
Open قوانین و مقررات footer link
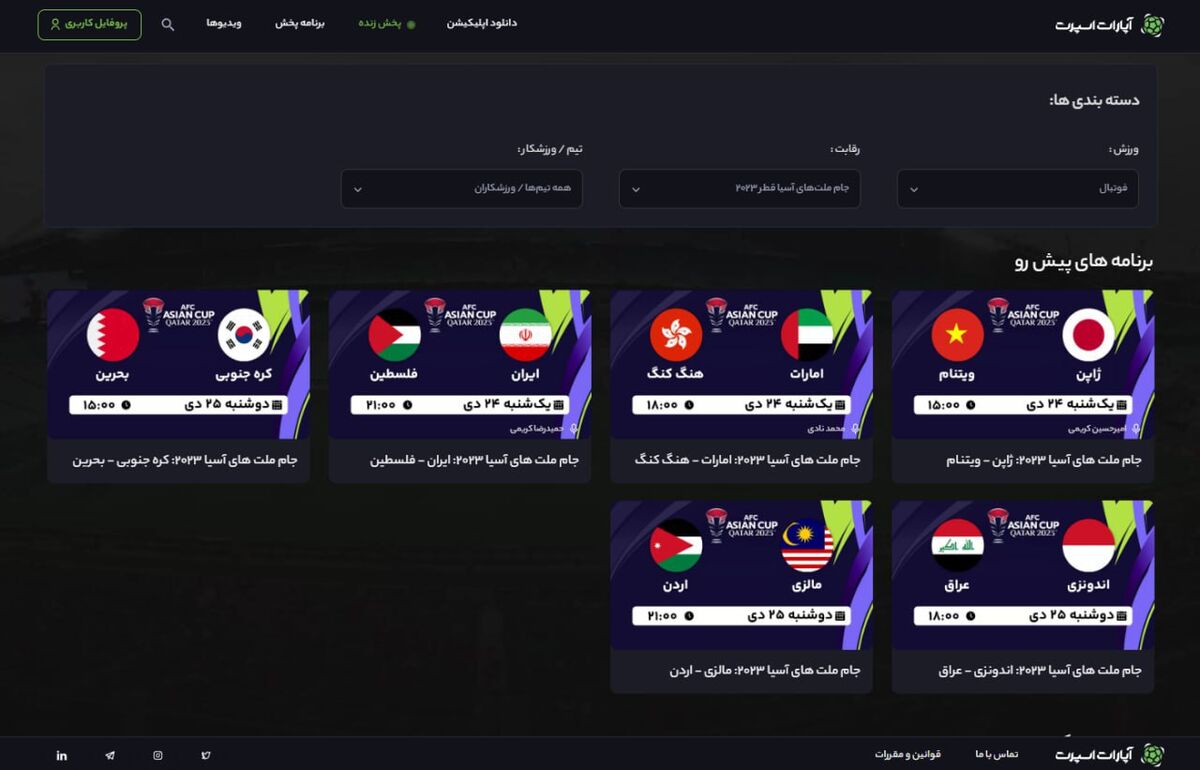[x=908, y=754]
